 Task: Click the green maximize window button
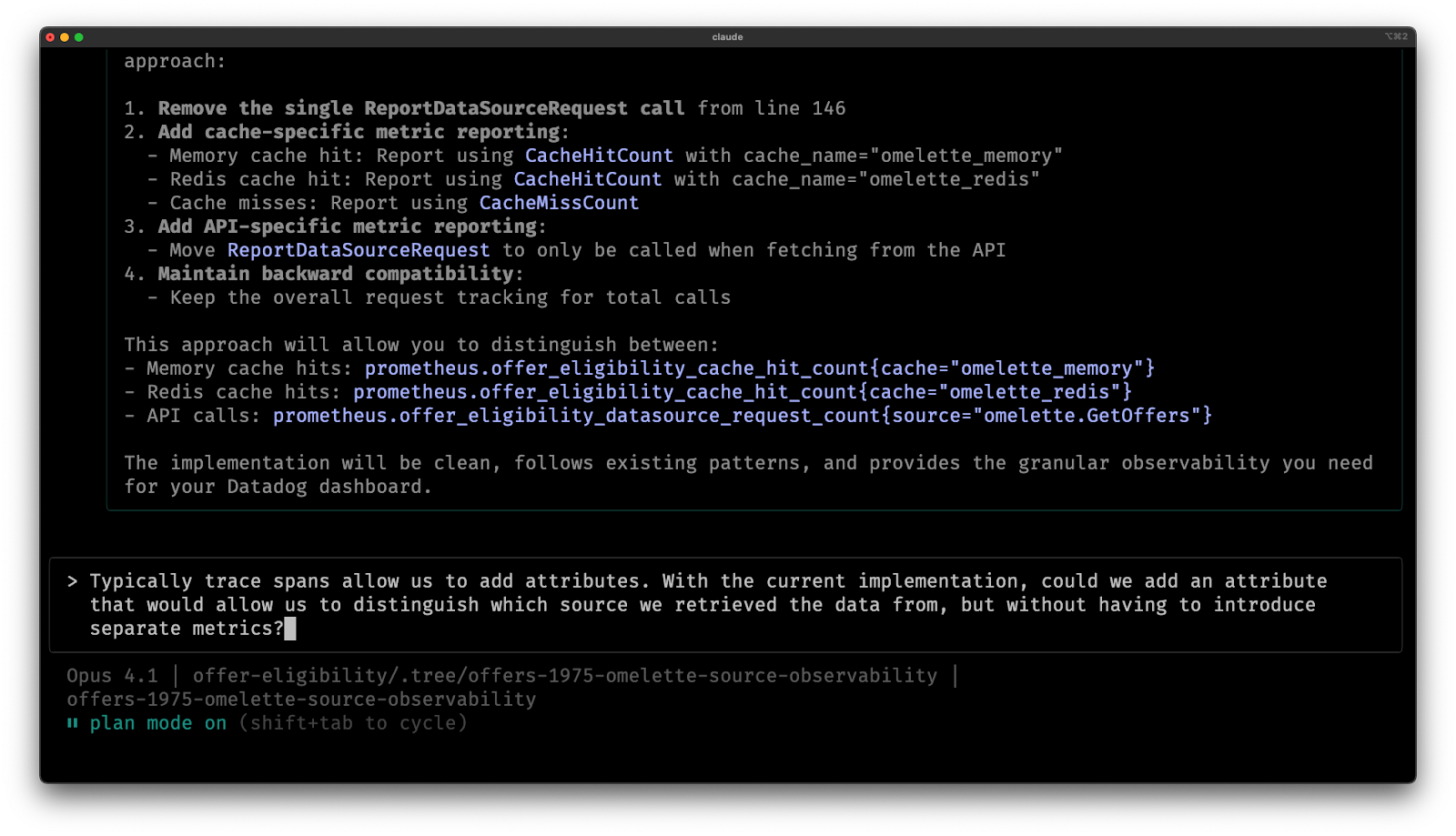point(79,37)
